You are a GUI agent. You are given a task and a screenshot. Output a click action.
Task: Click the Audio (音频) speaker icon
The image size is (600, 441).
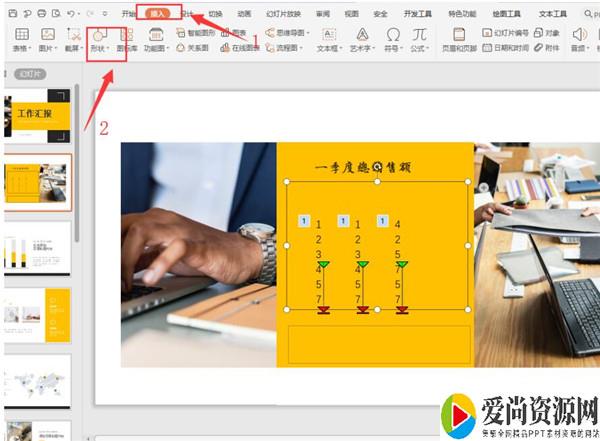tap(577, 35)
